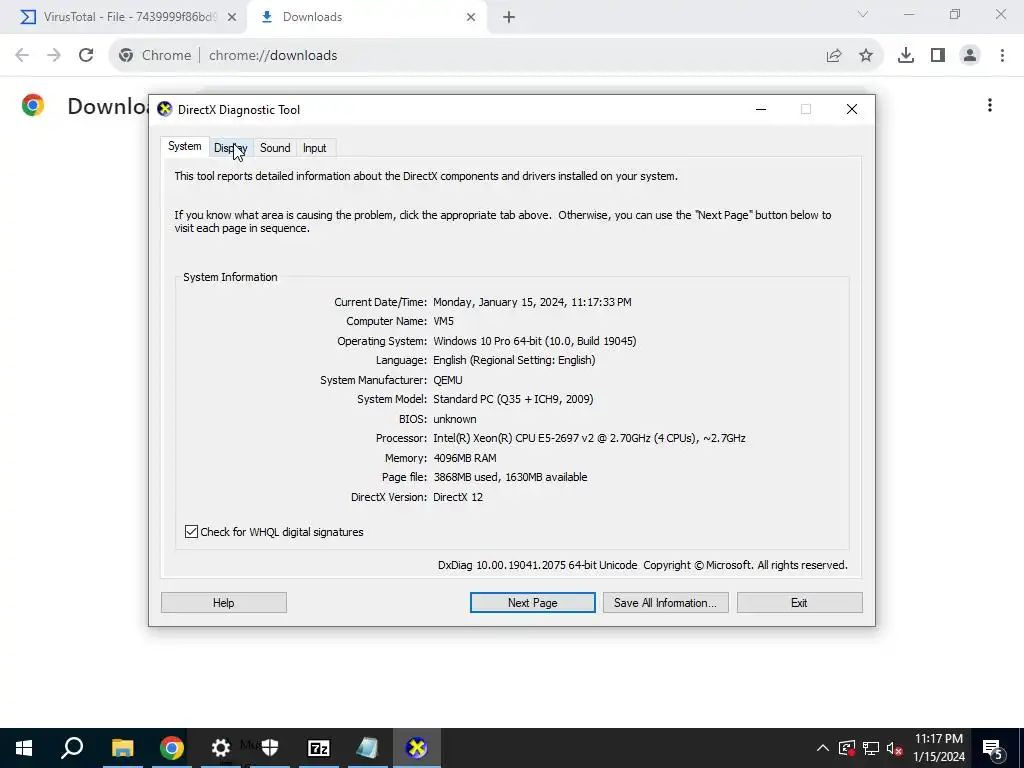
Task: Click the muted volume tray icon
Action: pos(895,748)
